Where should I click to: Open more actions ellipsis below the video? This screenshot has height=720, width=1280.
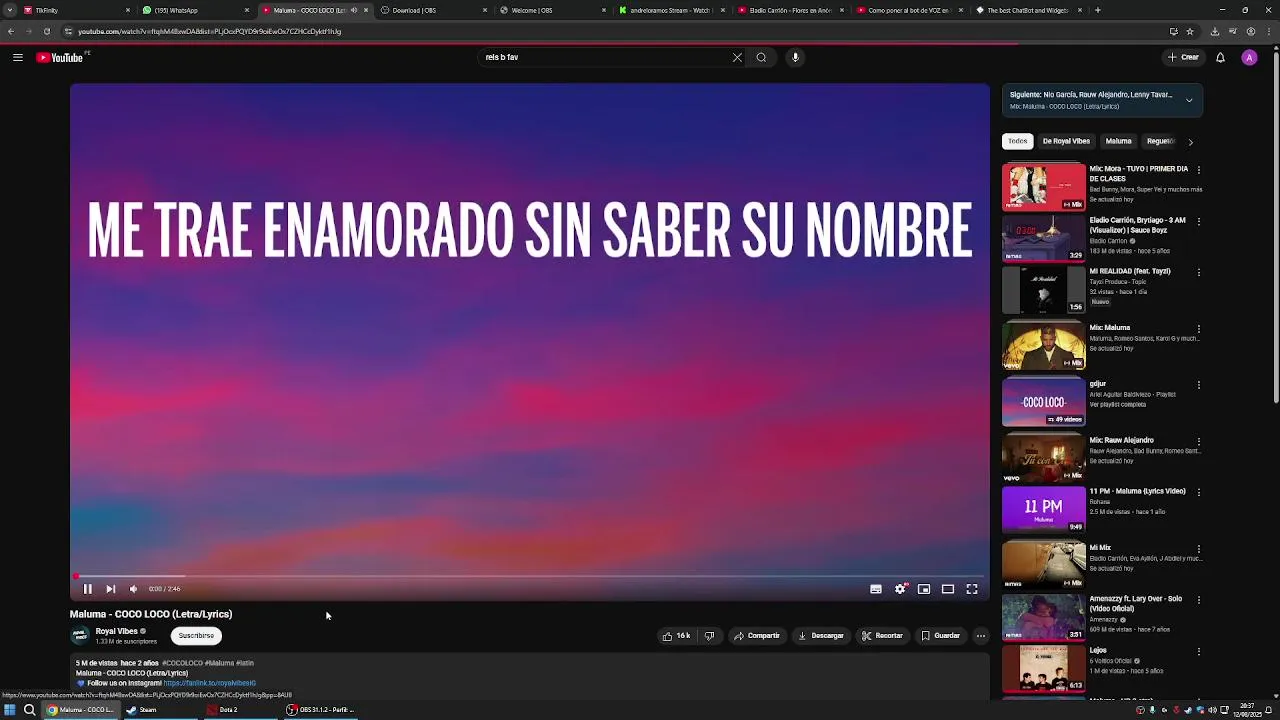pyautogui.click(x=981, y=636)
